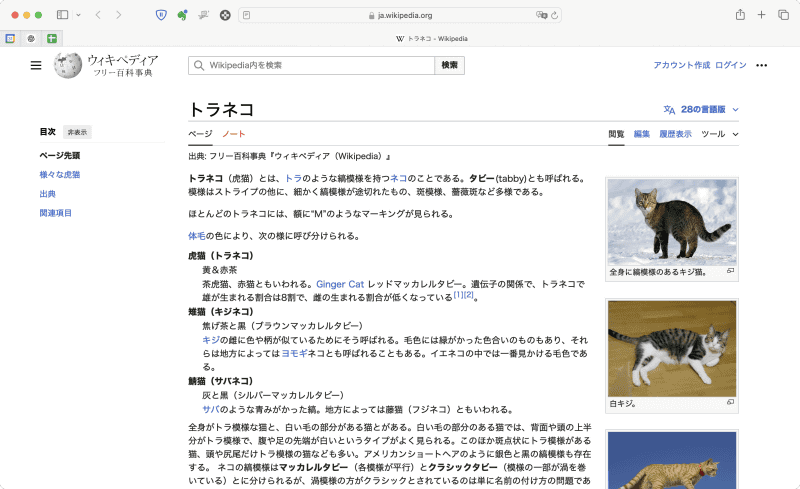
Task: Show the tab overview
Action: pyautogui.click(x=783, y=15)
